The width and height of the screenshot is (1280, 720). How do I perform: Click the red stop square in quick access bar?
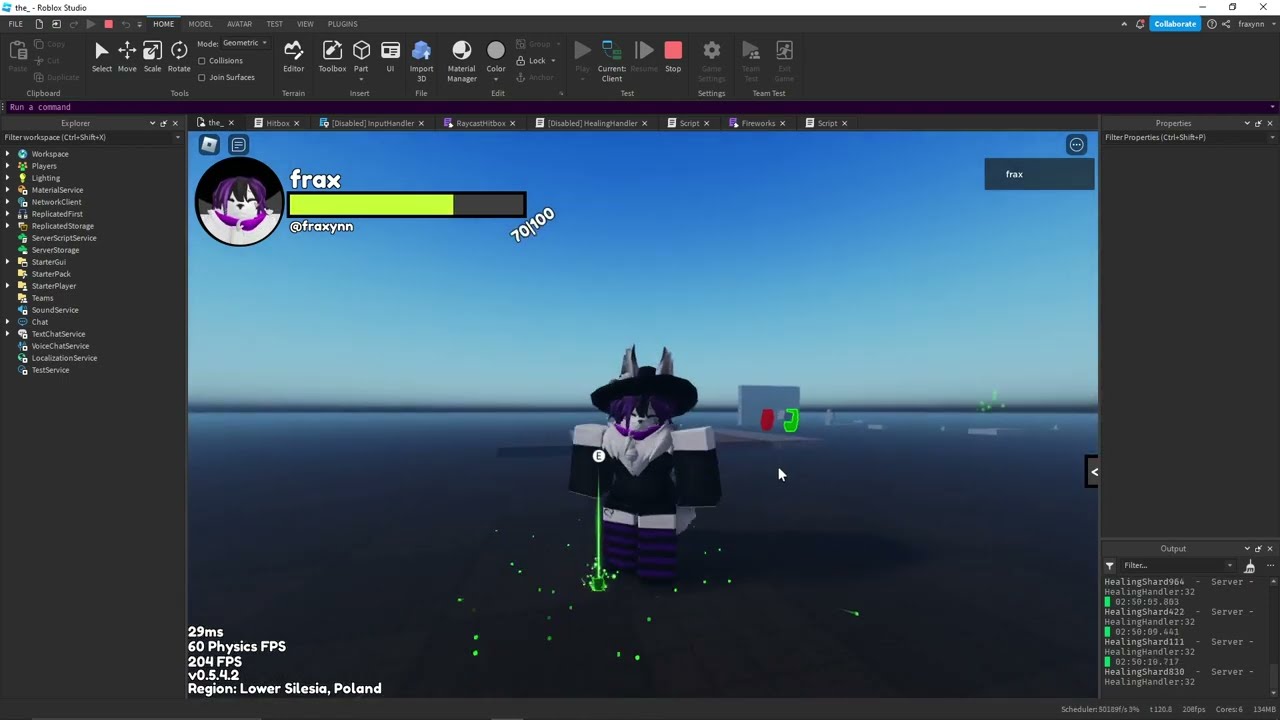click(x=109, y=24)
